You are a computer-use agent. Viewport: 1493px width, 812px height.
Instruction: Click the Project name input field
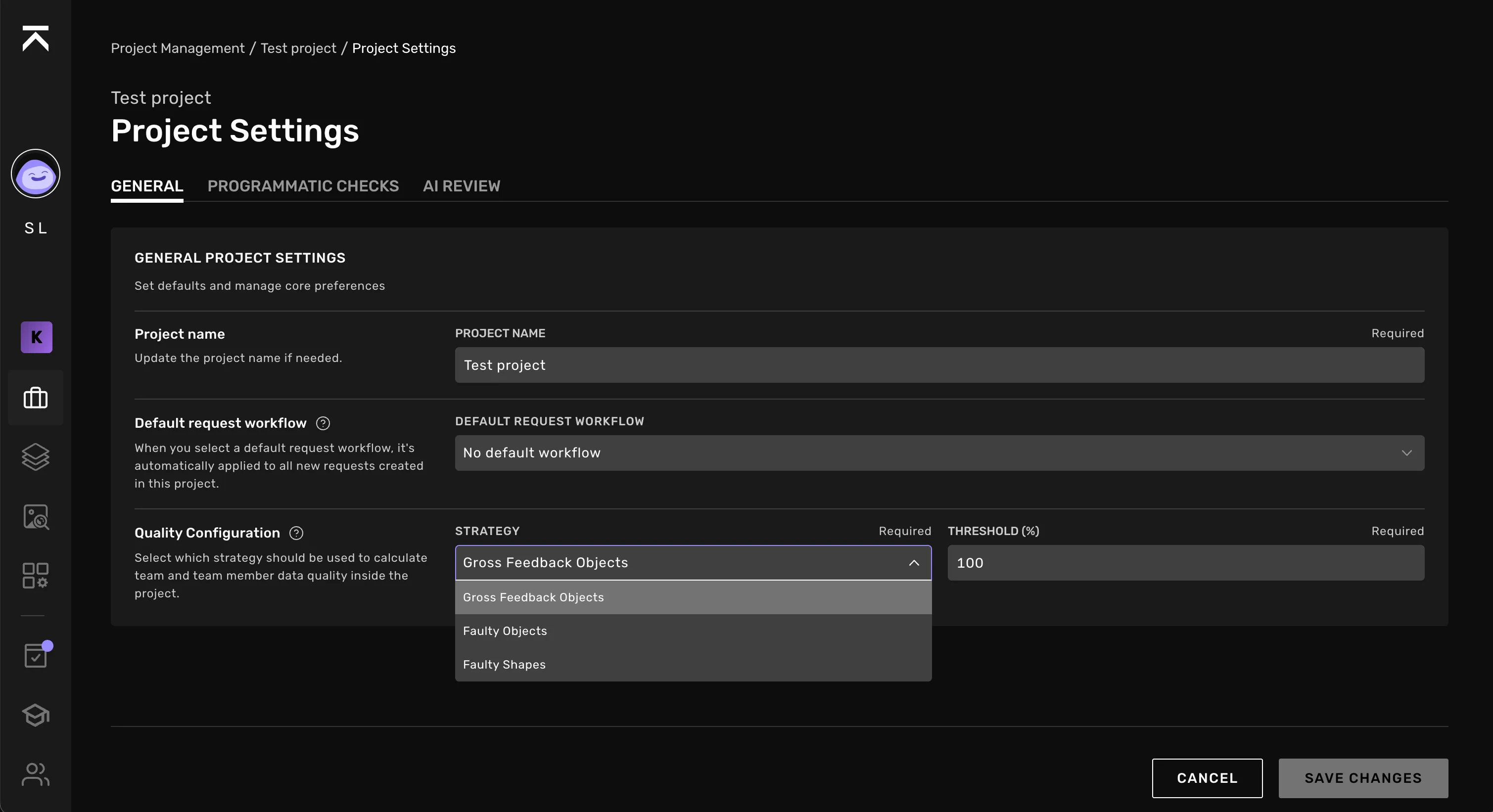pyautogui.click(x=939, y=365)
